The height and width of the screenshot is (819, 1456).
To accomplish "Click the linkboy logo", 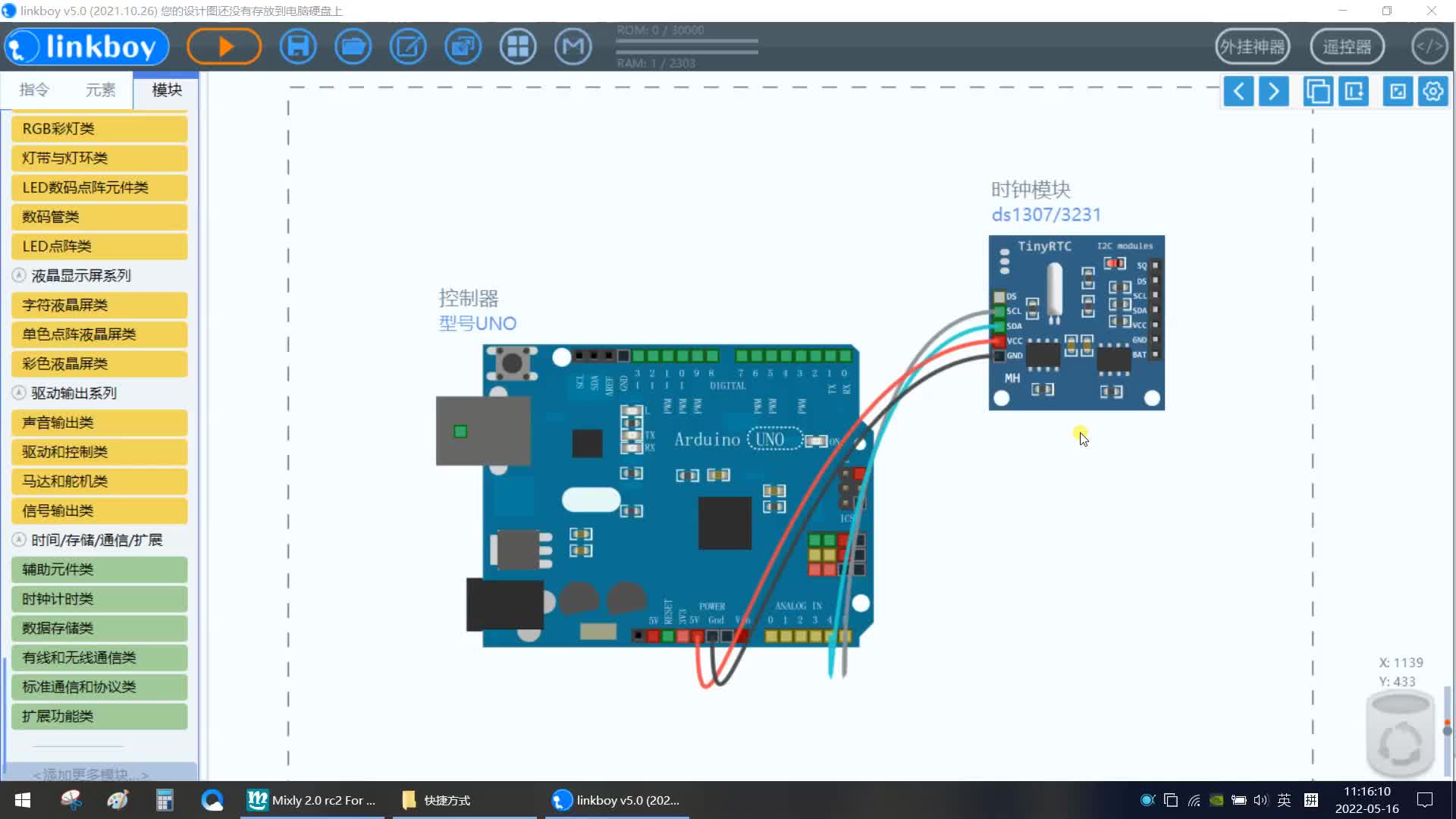I will click(x=86, y=47).
